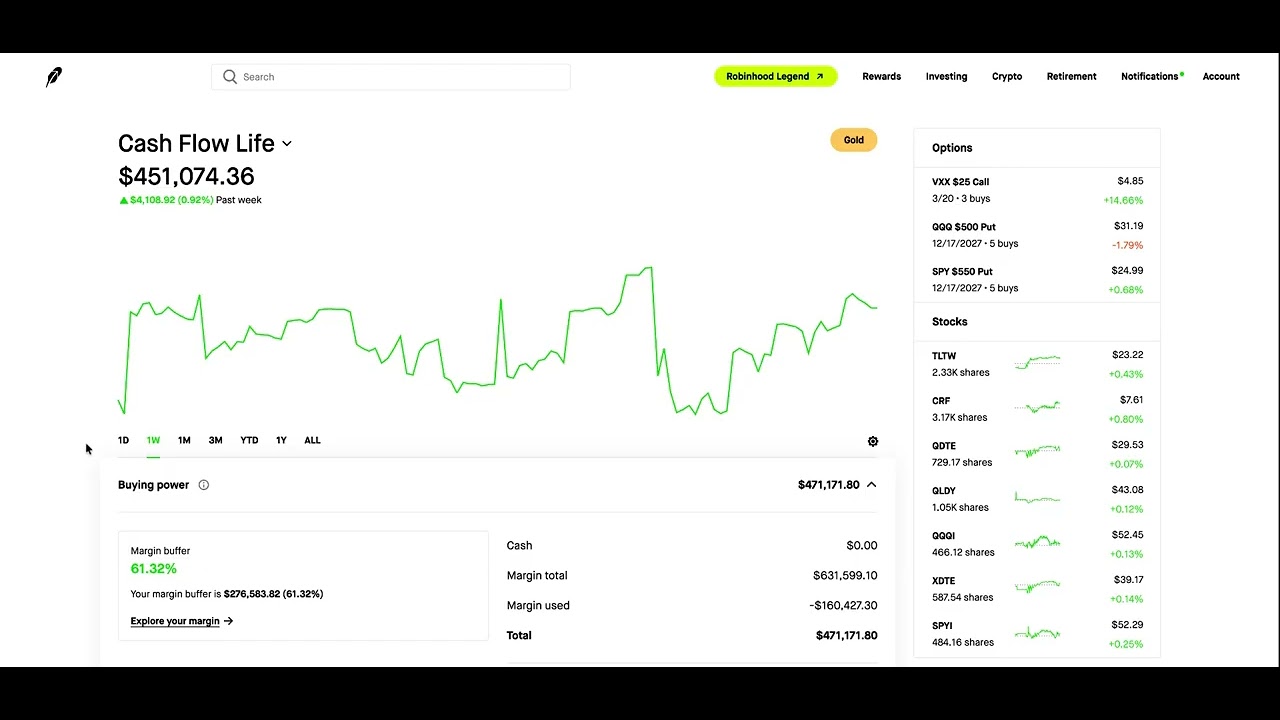Open the XDTE mini sparkline chart
Screen dimensions: 1280x720
pyautogui.click(x=1037, y=587)
